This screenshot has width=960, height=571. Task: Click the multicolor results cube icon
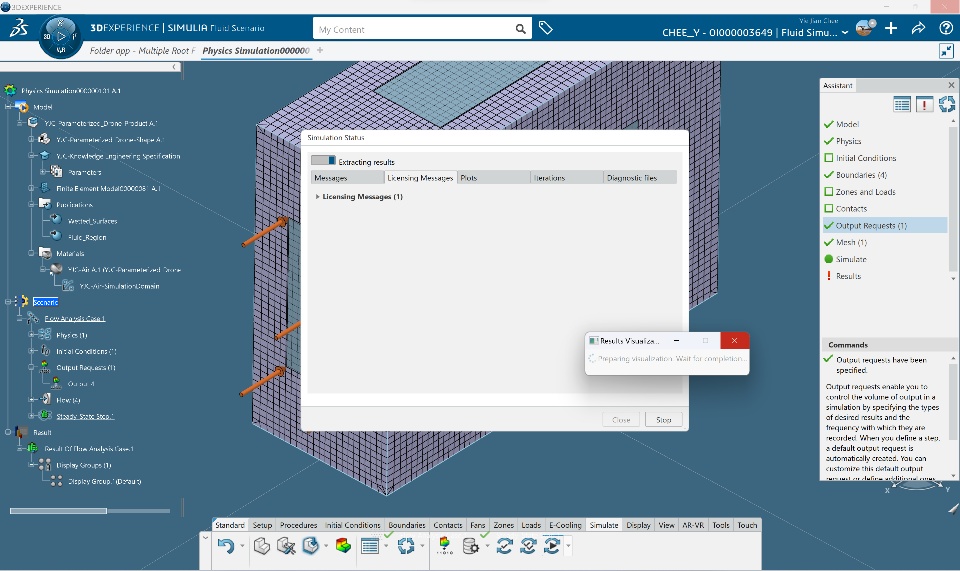(343, 545)
